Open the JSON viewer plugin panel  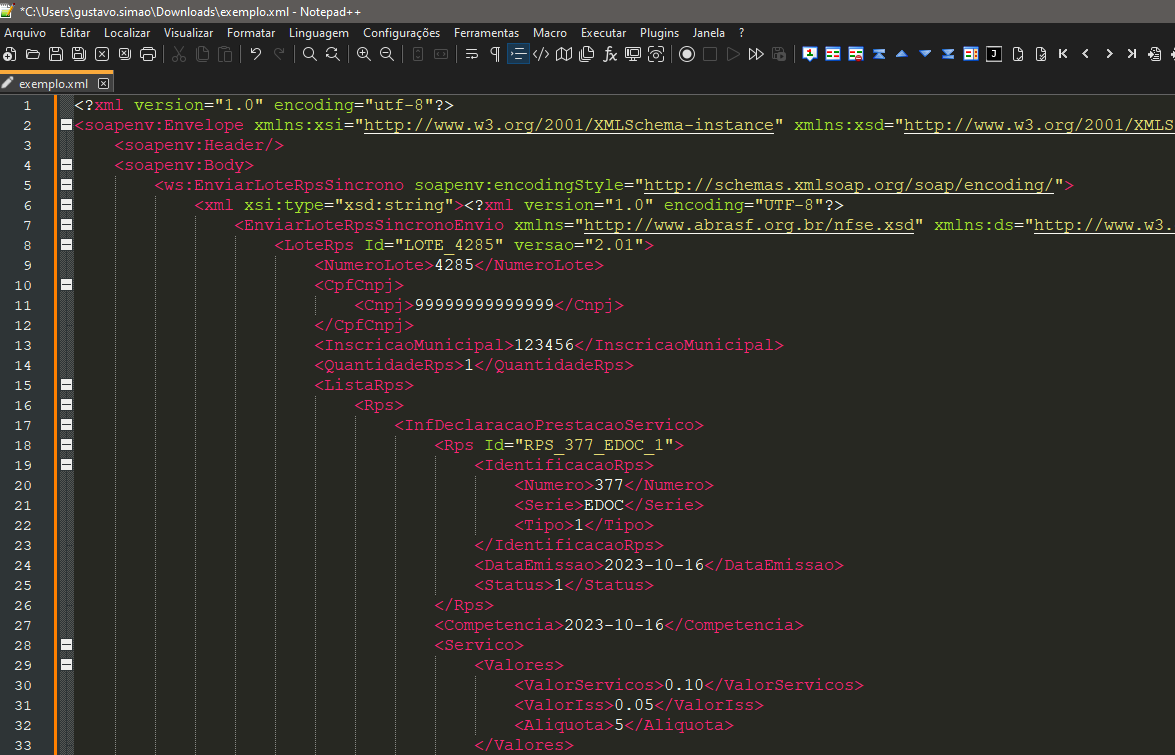click(992, 54)
